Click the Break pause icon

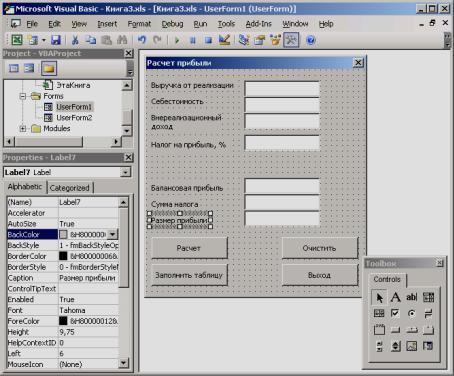193,40
